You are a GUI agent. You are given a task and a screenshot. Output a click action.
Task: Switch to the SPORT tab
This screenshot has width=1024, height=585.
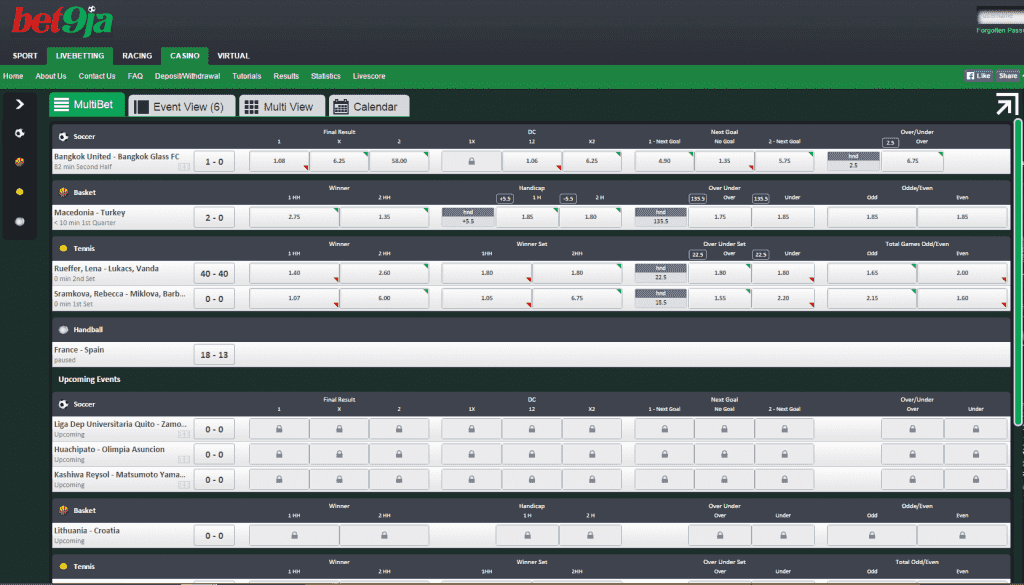point(25,56)
